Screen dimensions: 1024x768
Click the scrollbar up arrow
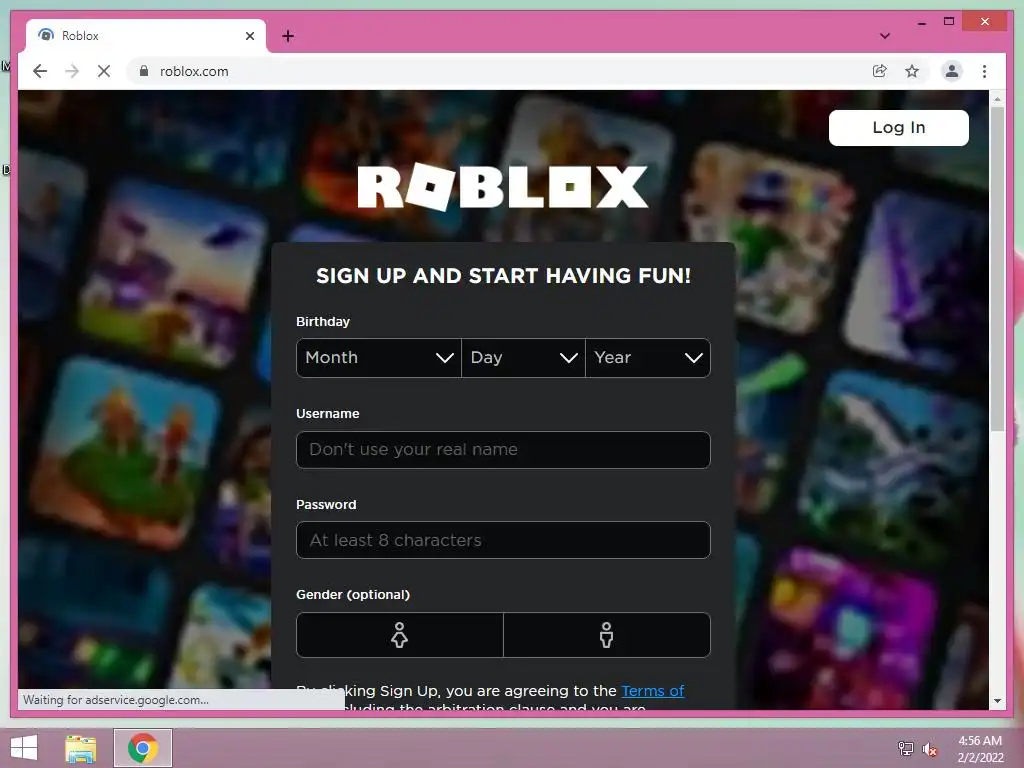(997, 99)
